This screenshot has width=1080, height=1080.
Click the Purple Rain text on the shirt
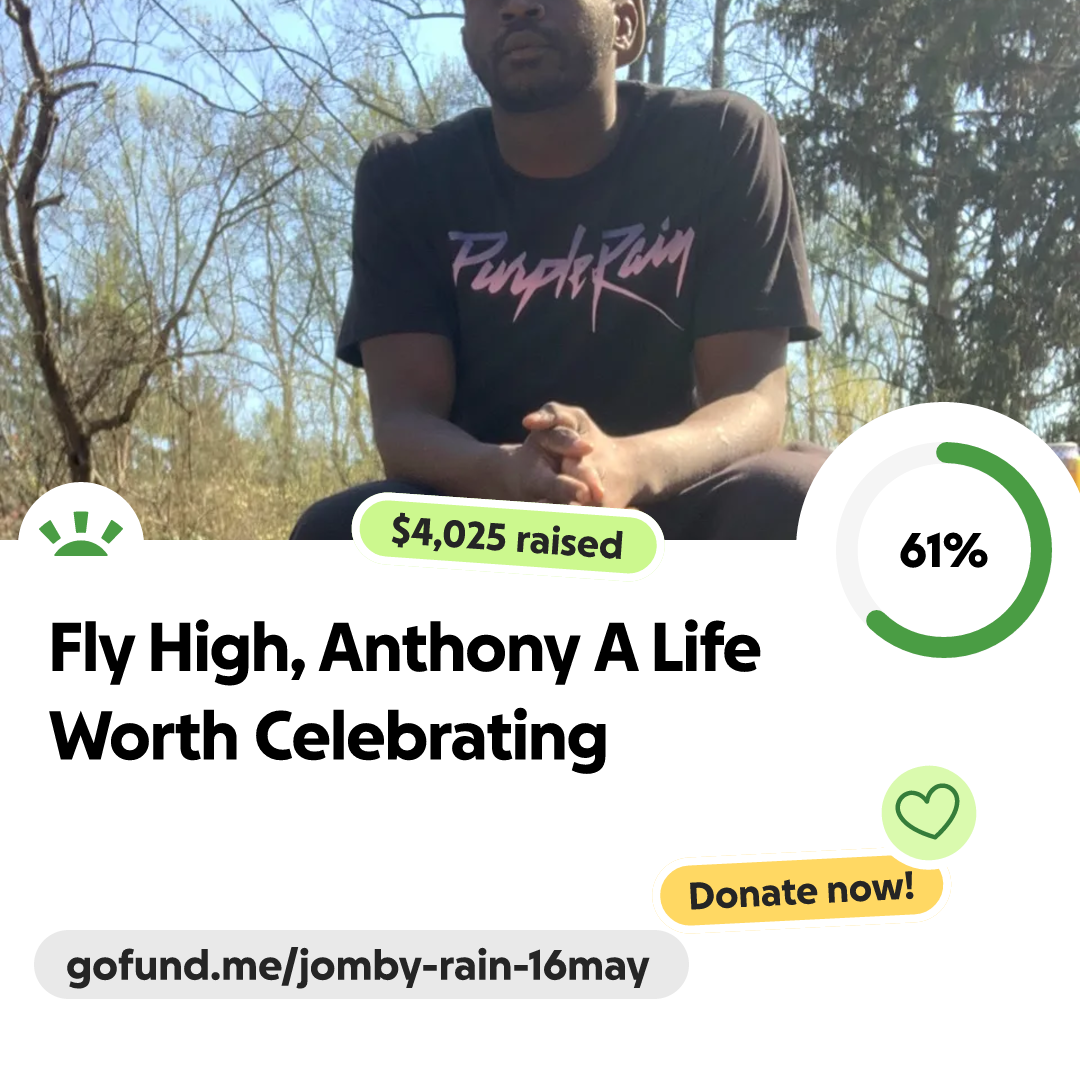pyautogui.click(x=571, y=271)
